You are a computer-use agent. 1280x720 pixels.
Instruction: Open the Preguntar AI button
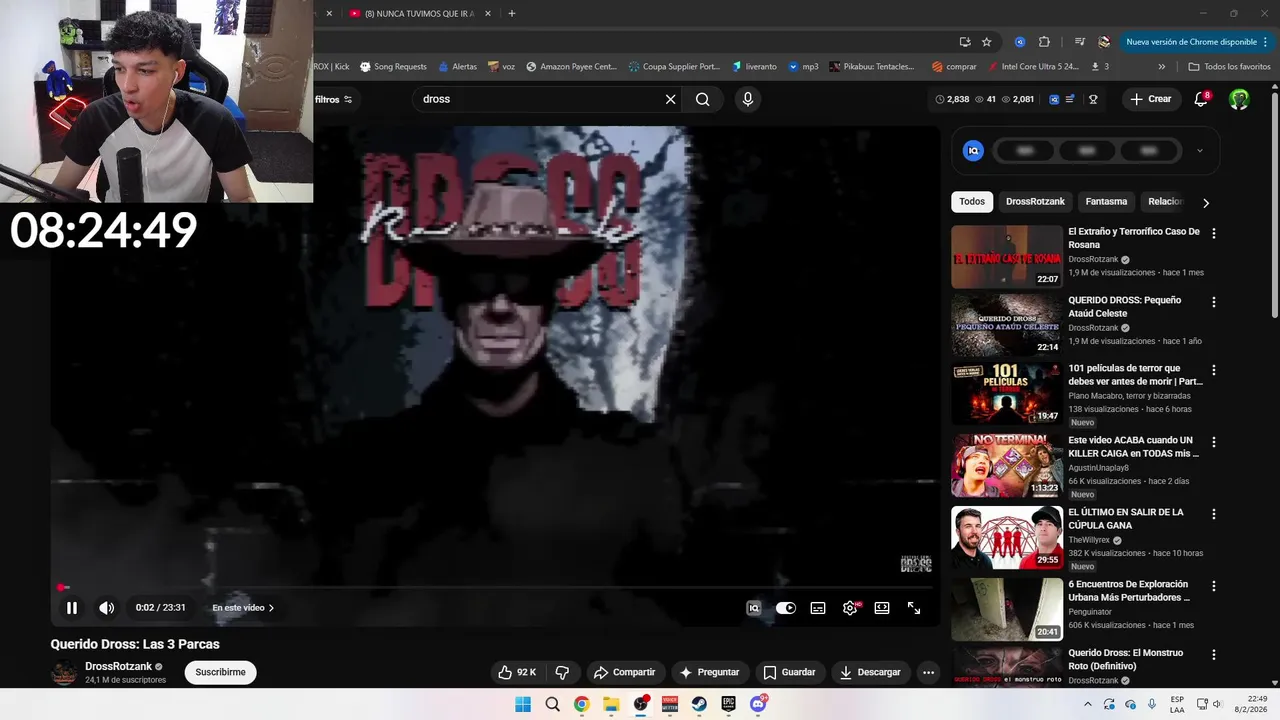(x=708, y=672)
